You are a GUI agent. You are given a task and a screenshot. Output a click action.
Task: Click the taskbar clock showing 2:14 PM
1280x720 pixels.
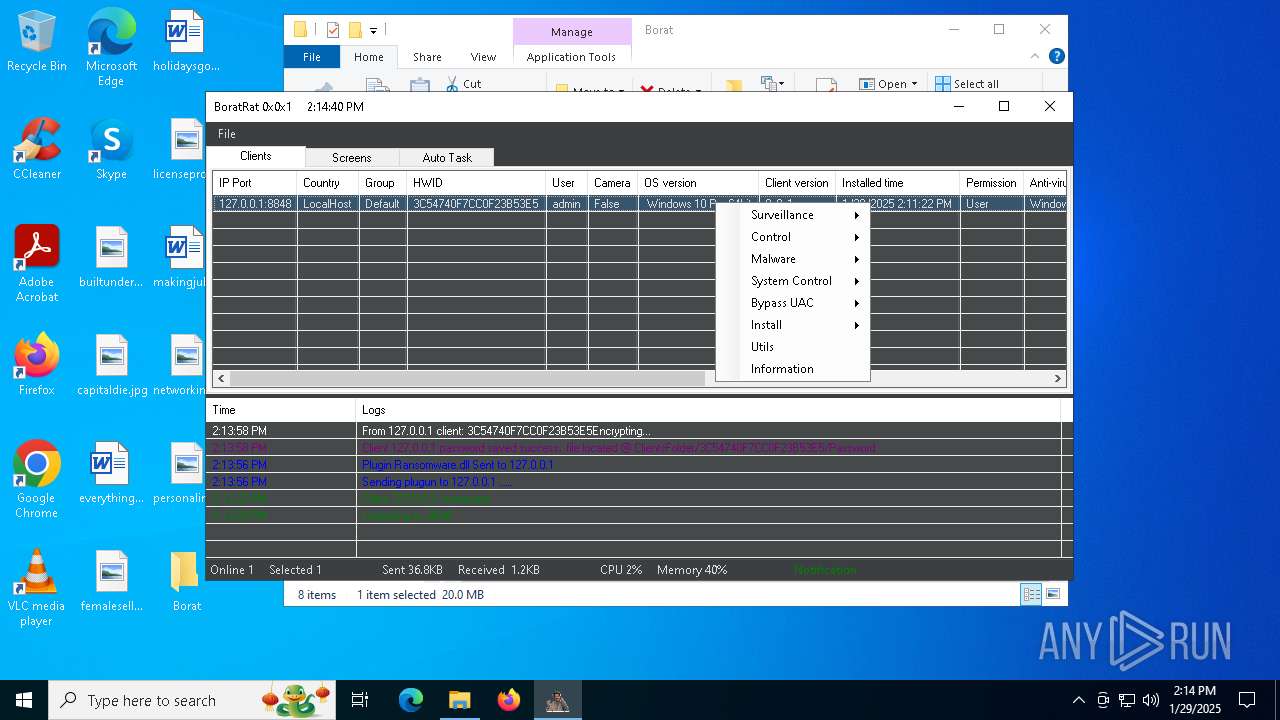(x=1194, y=700)
